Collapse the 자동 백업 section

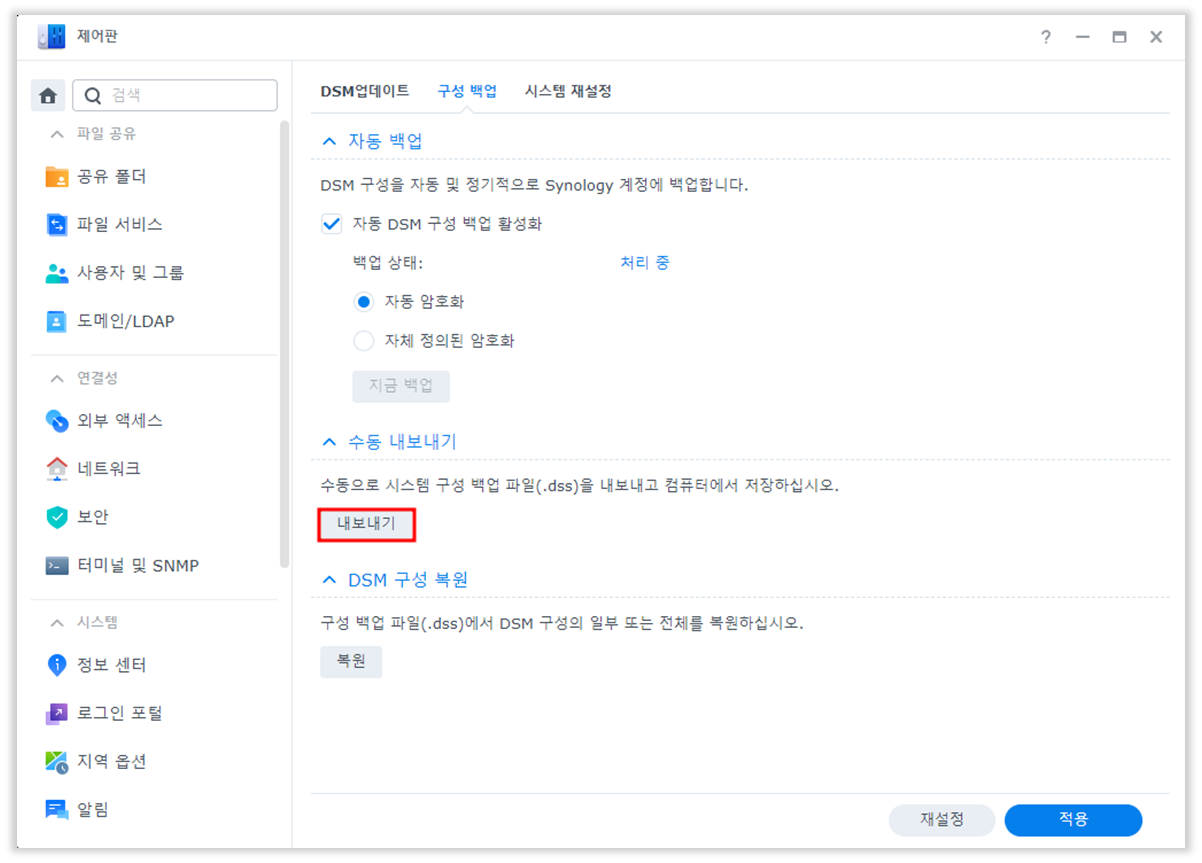pyautogui.click(x=329, y=142)
